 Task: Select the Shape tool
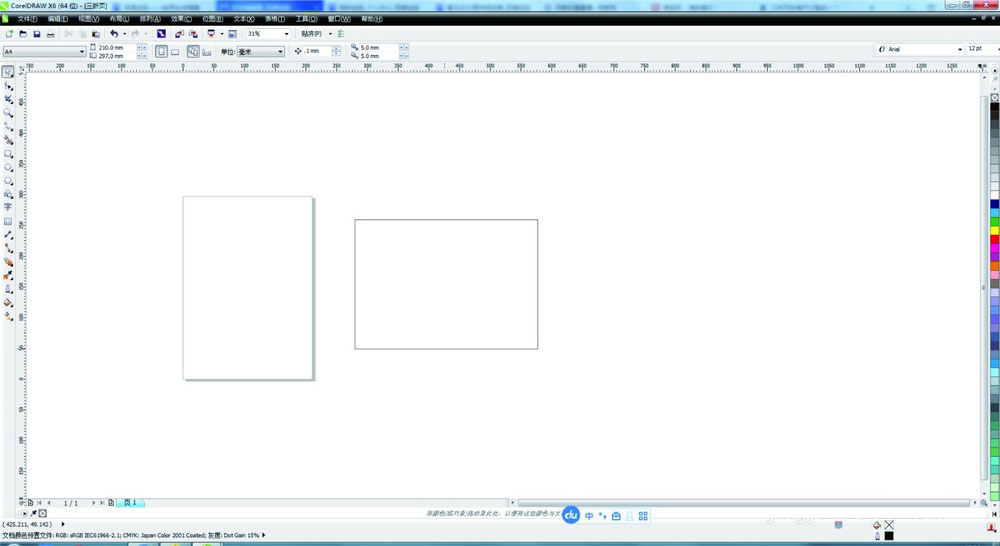pyautogui.click(x=8, y=85)
